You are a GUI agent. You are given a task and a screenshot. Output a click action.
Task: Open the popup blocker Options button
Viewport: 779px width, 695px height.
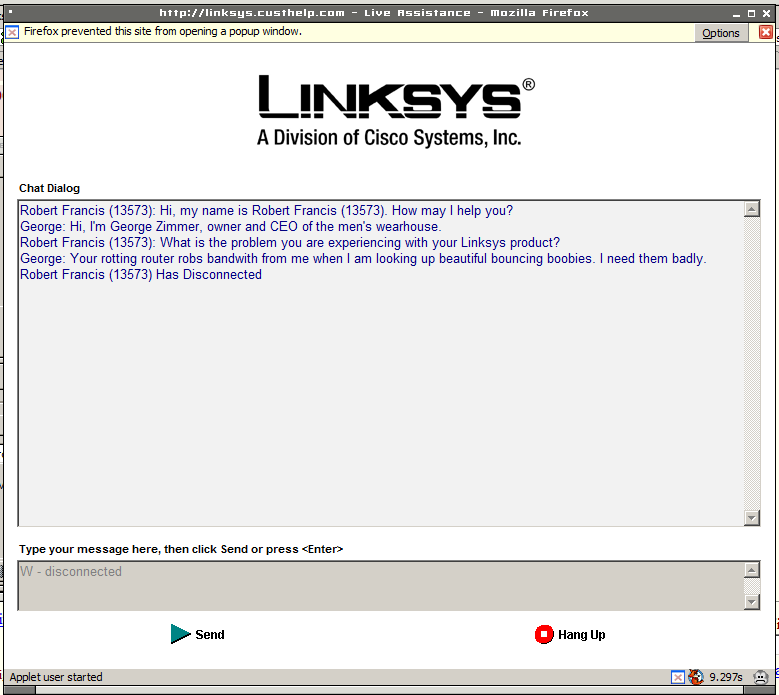pos(720,33)
